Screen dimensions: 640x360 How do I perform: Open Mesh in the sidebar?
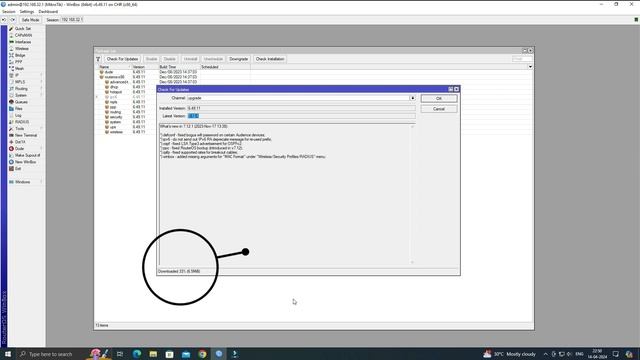(19, 69)
